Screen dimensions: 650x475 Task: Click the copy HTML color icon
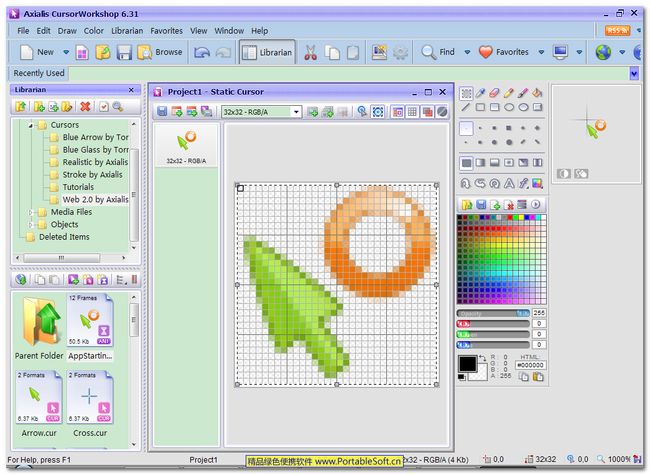click(524, 377)
